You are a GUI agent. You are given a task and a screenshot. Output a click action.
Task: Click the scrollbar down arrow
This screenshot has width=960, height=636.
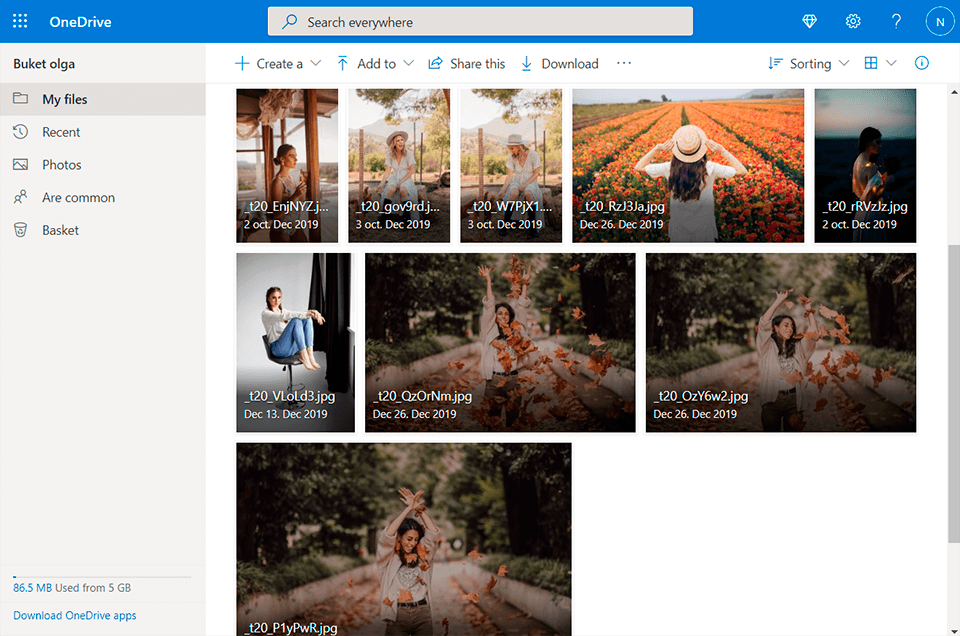(x=954, y=630)
